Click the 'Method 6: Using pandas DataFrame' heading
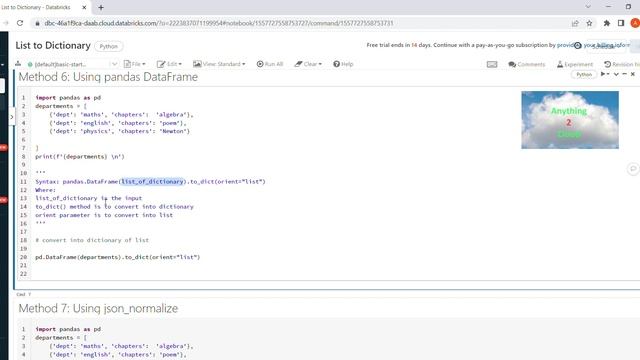 108,77
